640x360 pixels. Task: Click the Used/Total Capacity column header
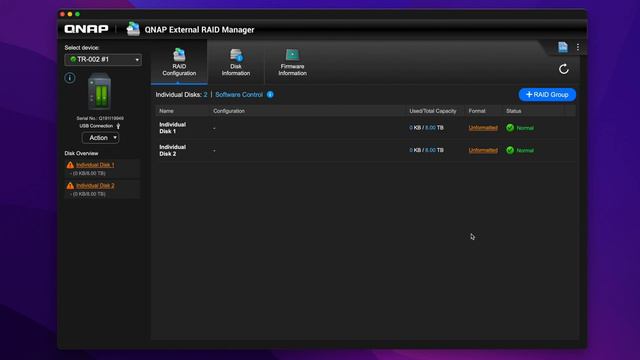(433, 111)
